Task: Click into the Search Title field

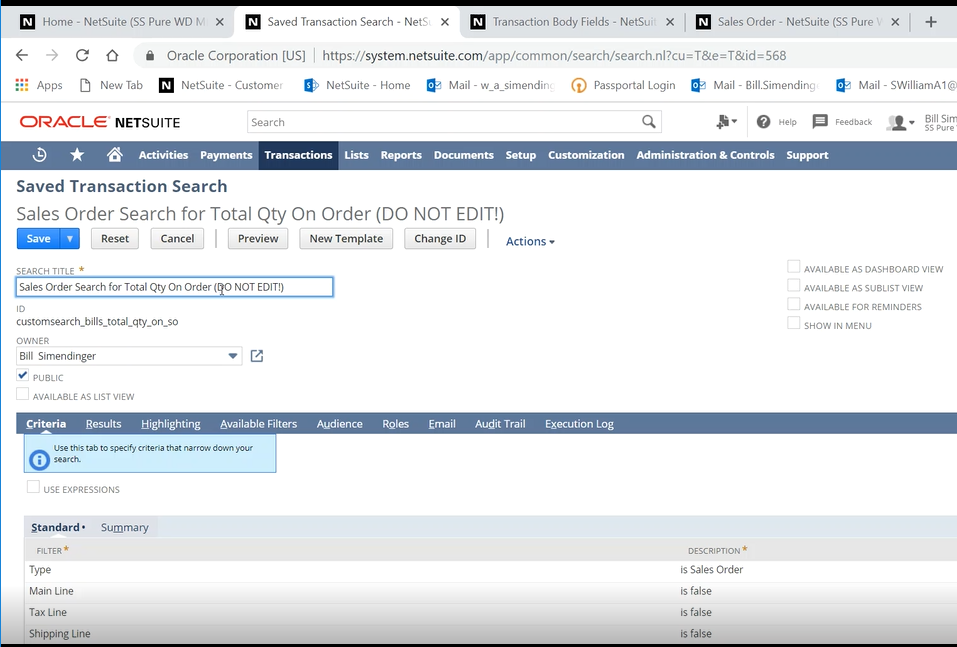Action: 174,287
